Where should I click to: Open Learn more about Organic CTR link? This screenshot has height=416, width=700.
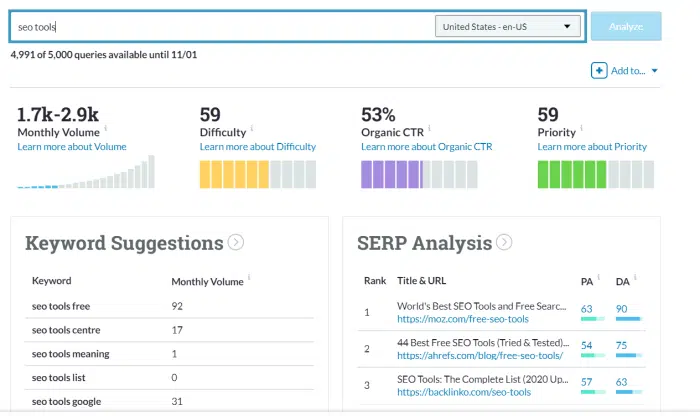(427, 146)
